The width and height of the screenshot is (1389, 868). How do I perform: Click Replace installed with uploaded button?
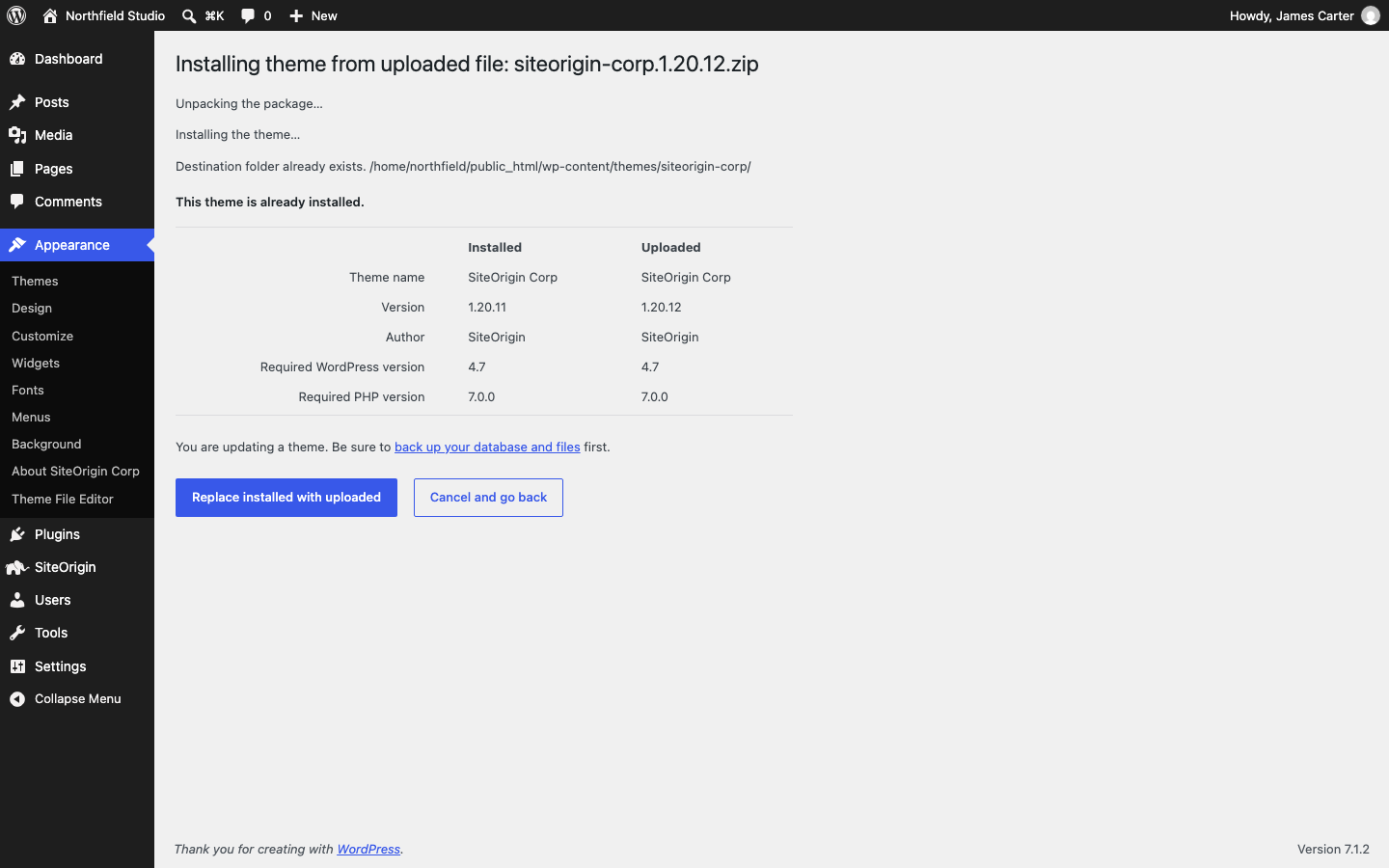(286, 498)
